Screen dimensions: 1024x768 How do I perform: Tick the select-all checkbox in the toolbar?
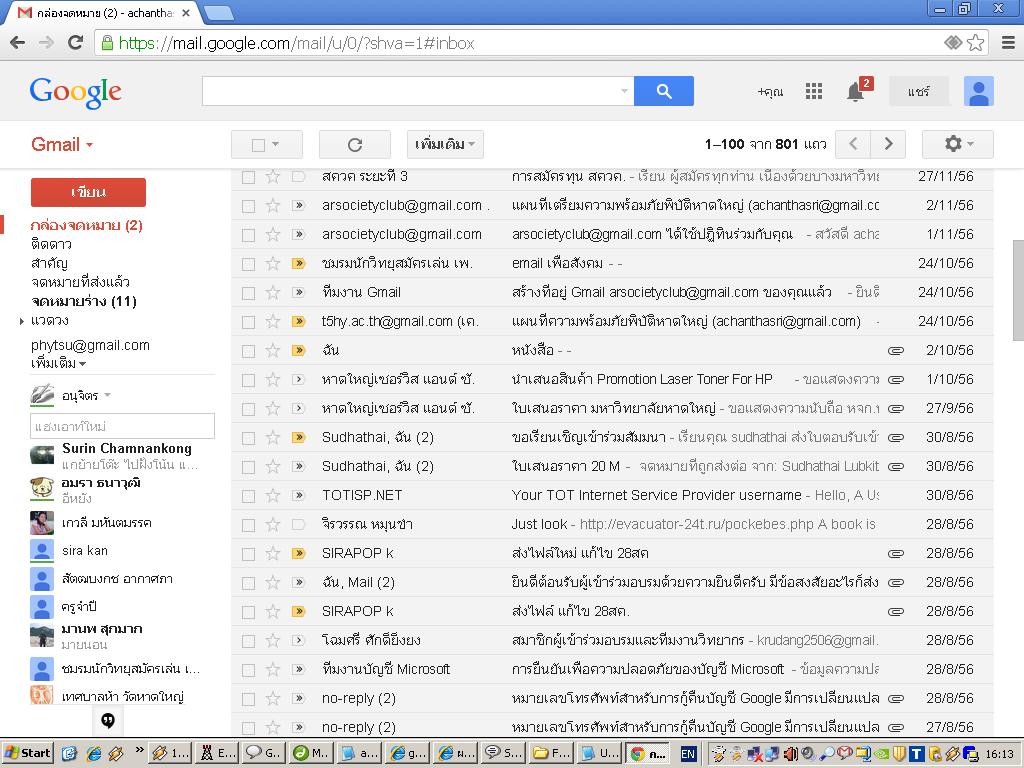coord(259,145)
